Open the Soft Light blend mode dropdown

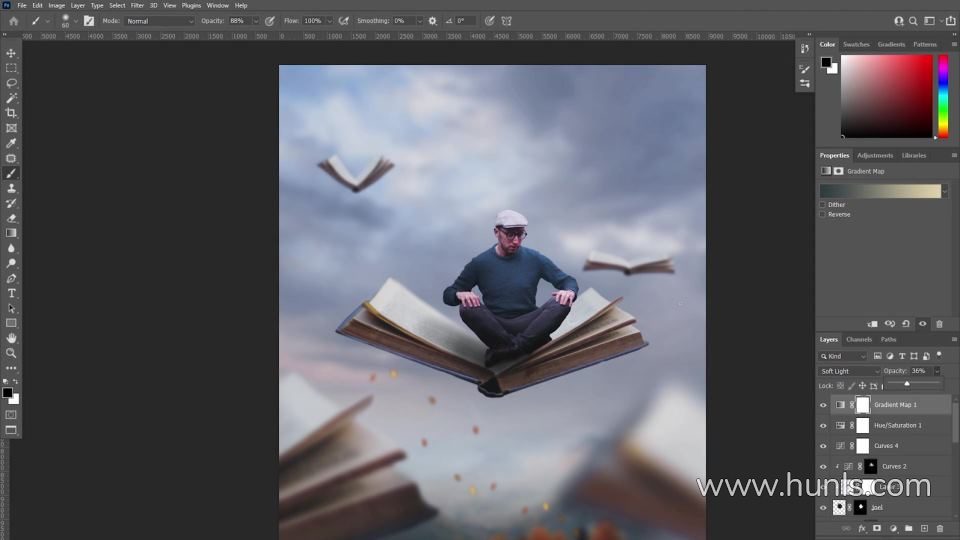tap(849, 371)
